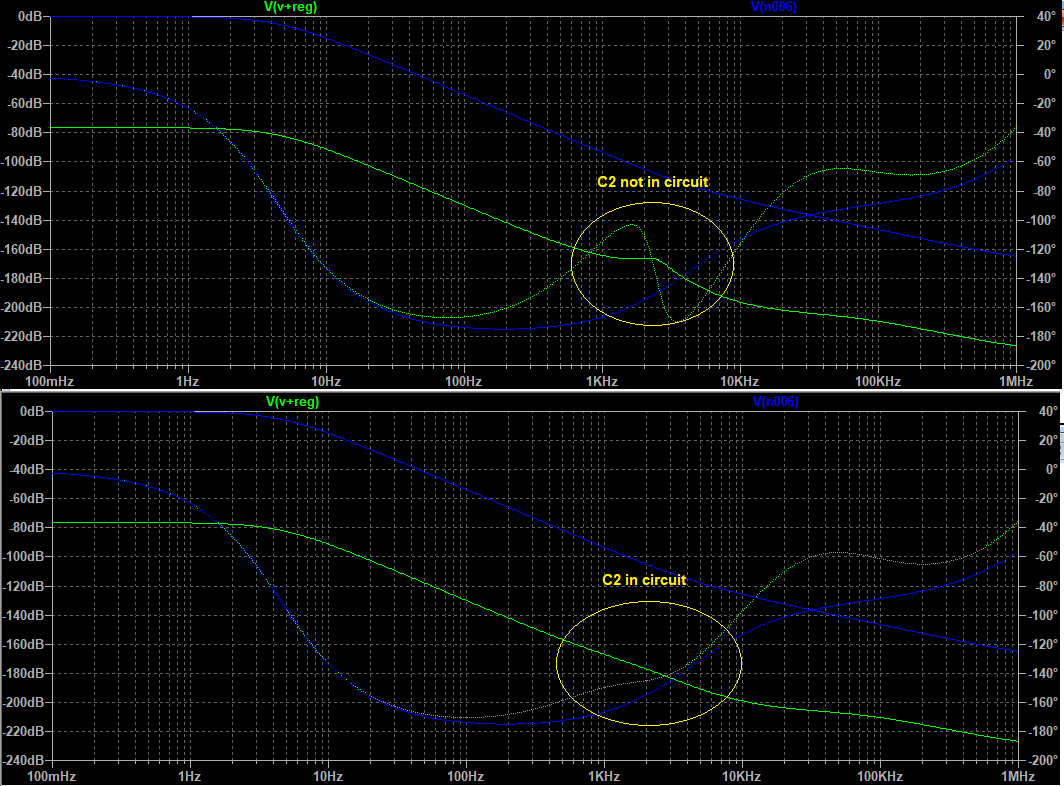Click the V(v+reg) trace label in bottom plot

pos(292,401)
